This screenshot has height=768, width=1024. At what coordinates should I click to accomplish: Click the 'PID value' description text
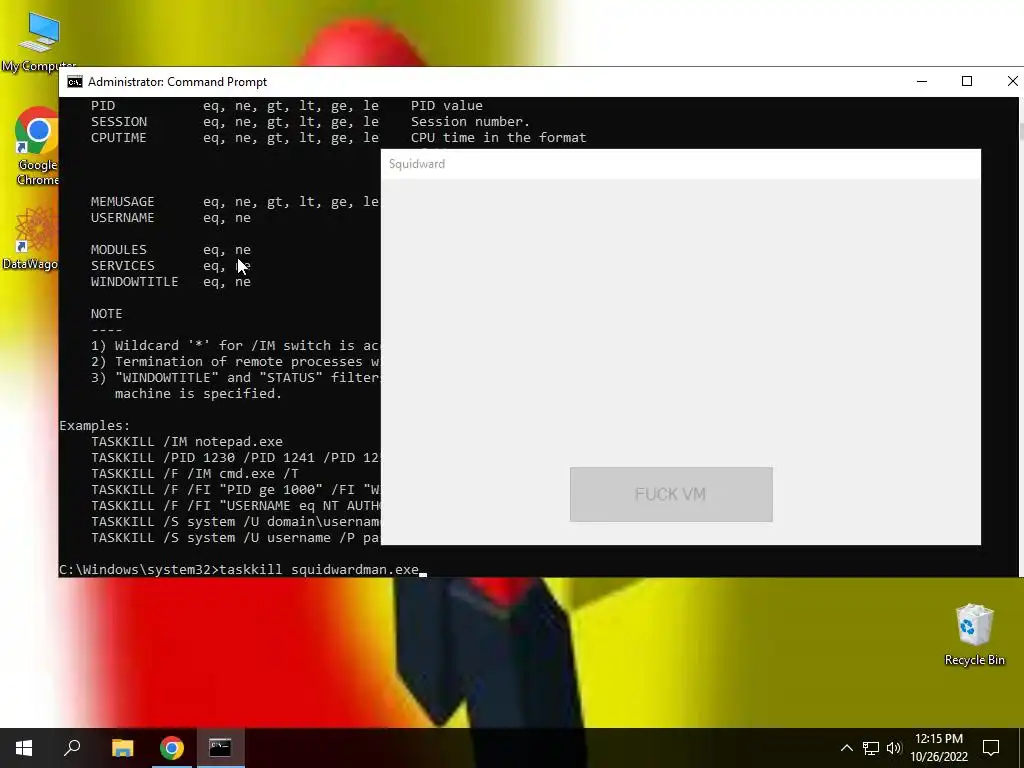447,105
